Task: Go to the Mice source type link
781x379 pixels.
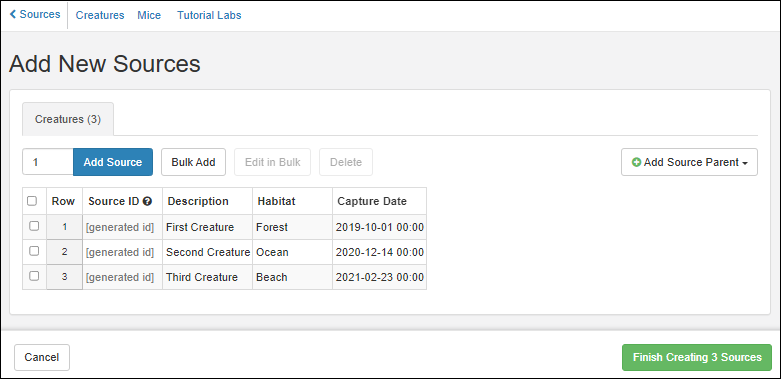Action: click(149, 15)
